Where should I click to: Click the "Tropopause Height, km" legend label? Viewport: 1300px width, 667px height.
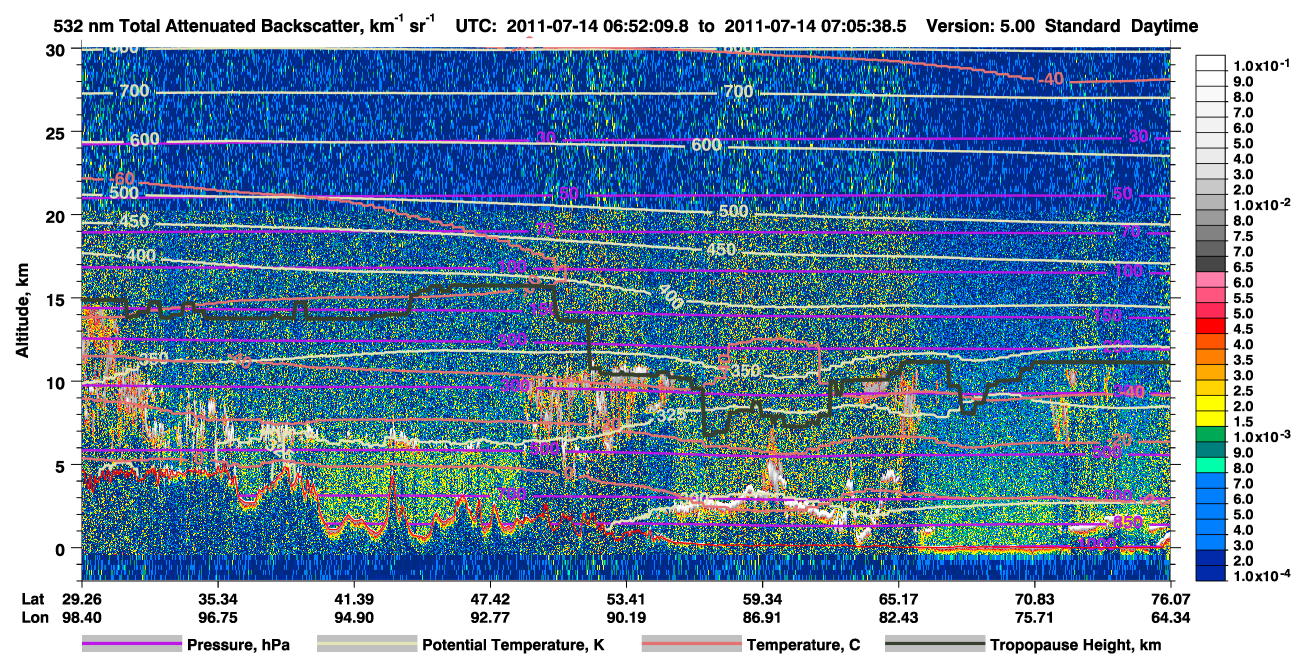[1076, 645]
